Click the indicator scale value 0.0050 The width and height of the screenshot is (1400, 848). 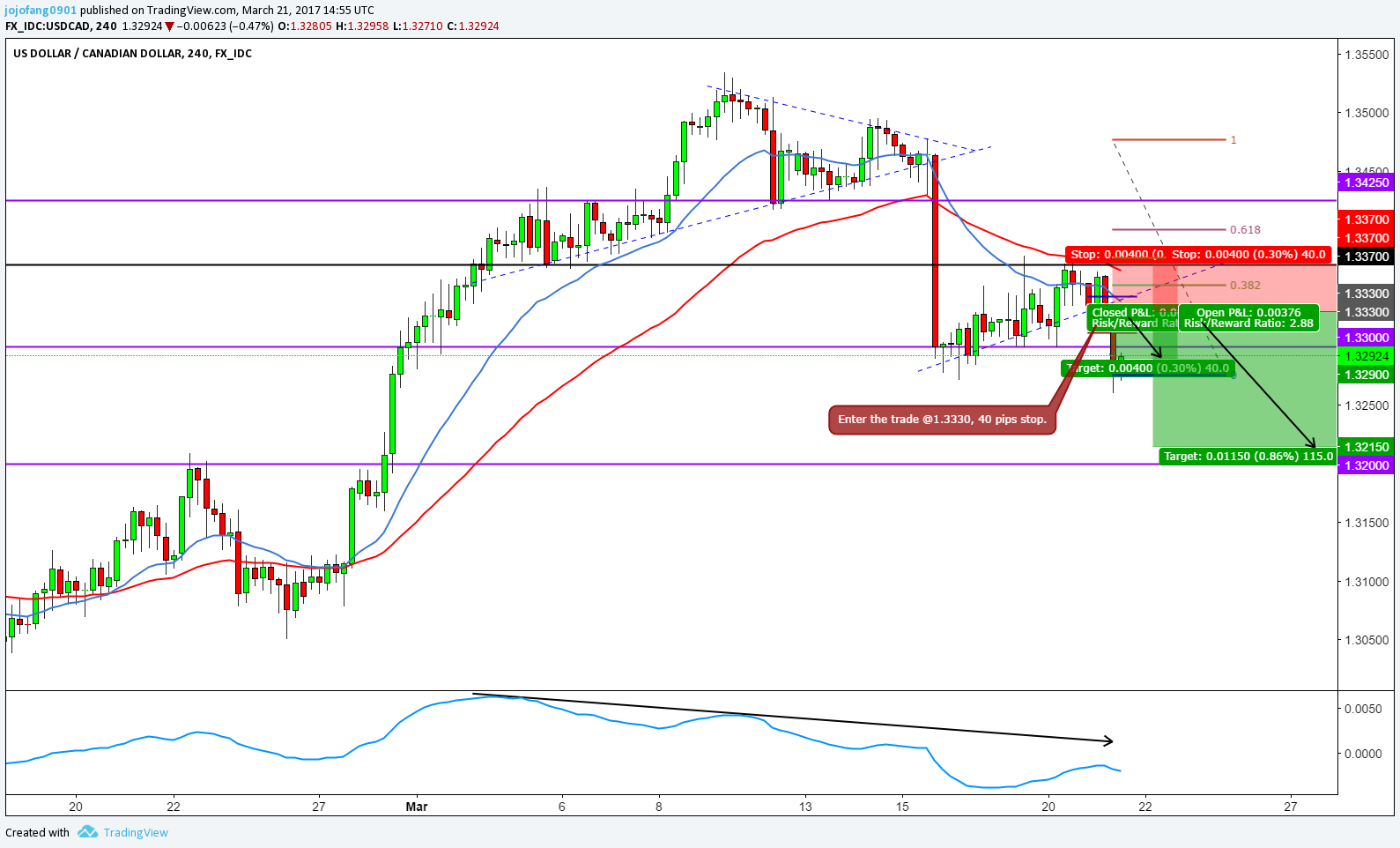1363,708
